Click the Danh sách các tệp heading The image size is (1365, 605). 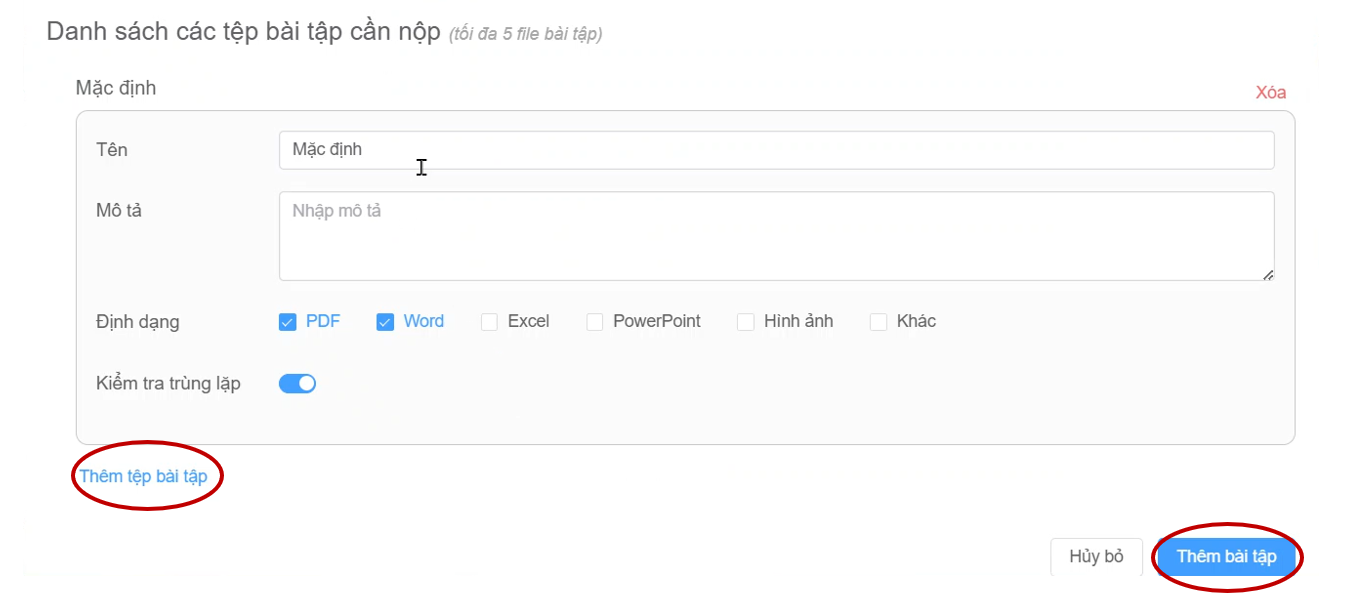click(243, 32)
